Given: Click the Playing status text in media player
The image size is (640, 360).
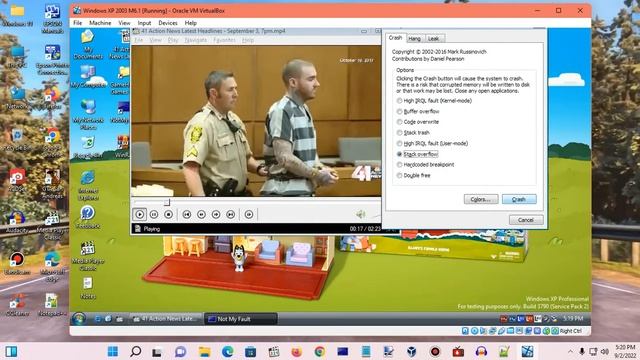Looking at the screenshot, I should click(x=151, y=229).
